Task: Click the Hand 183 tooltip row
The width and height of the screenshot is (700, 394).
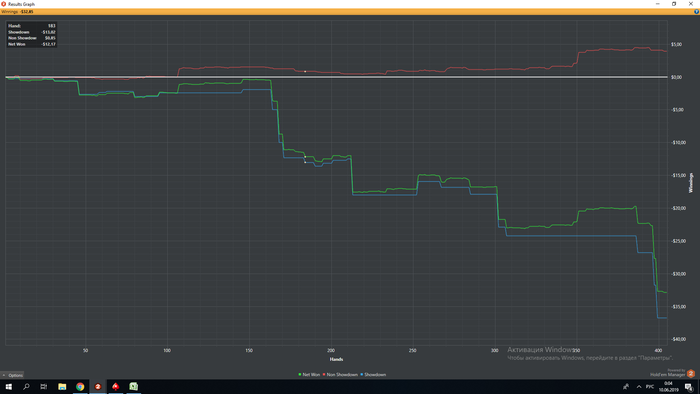Action: (x=32, y=26)
